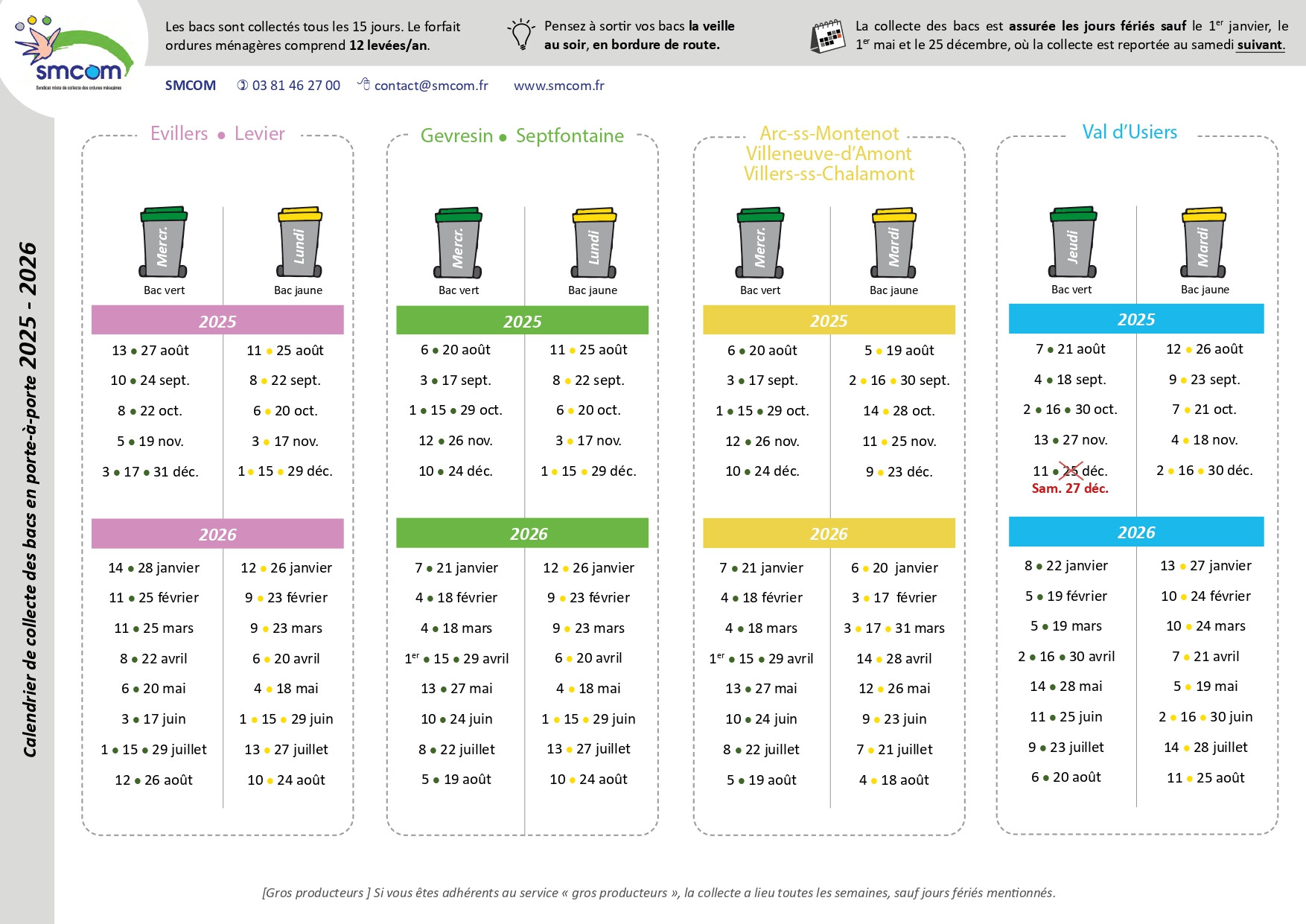Select the Gevresin Septfontaine column title
This screenshot has width=1306, height=924.
(x=522, y=136)
